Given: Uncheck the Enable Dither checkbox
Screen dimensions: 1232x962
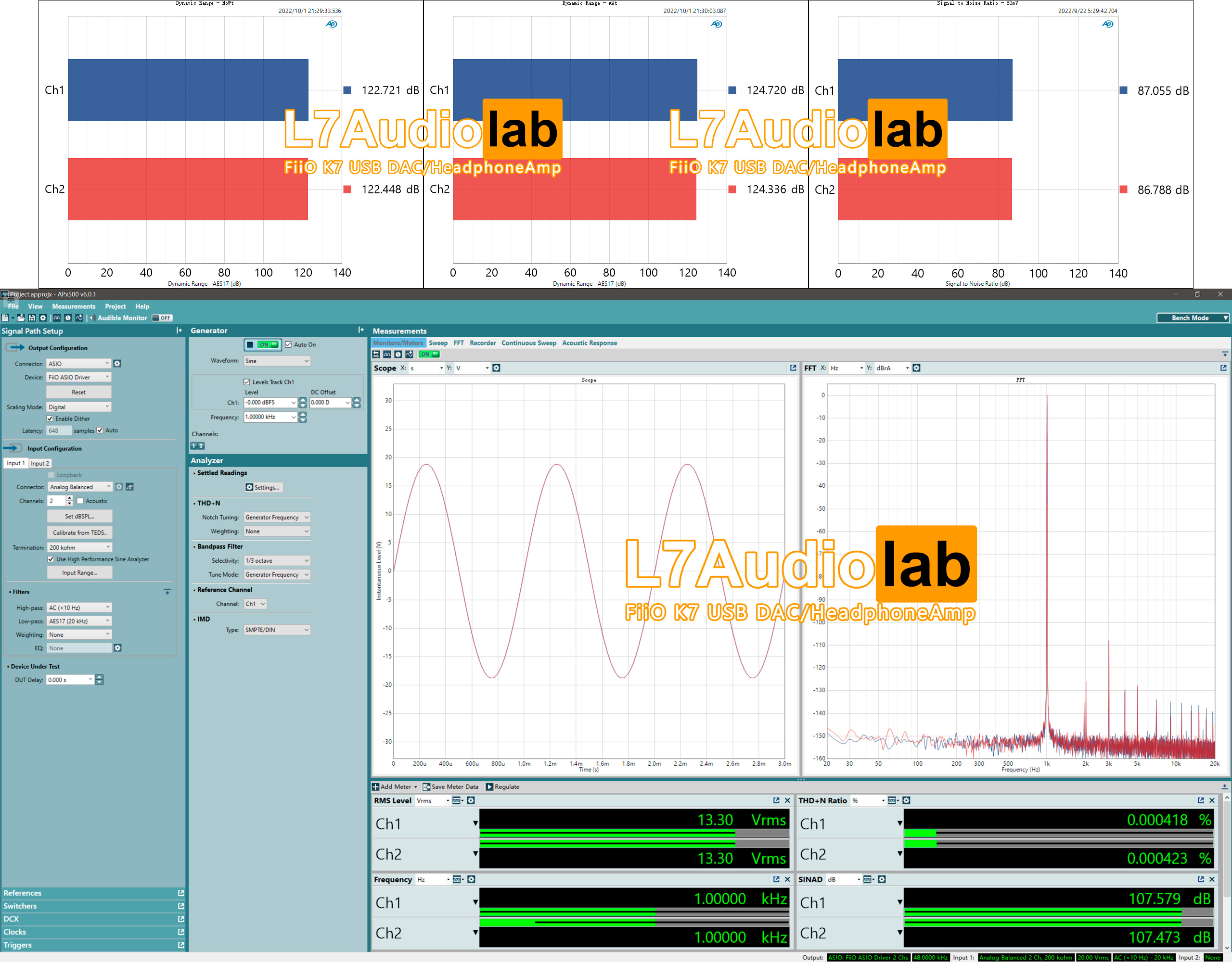Looking at the screenshot, I should tap(50, 419).
